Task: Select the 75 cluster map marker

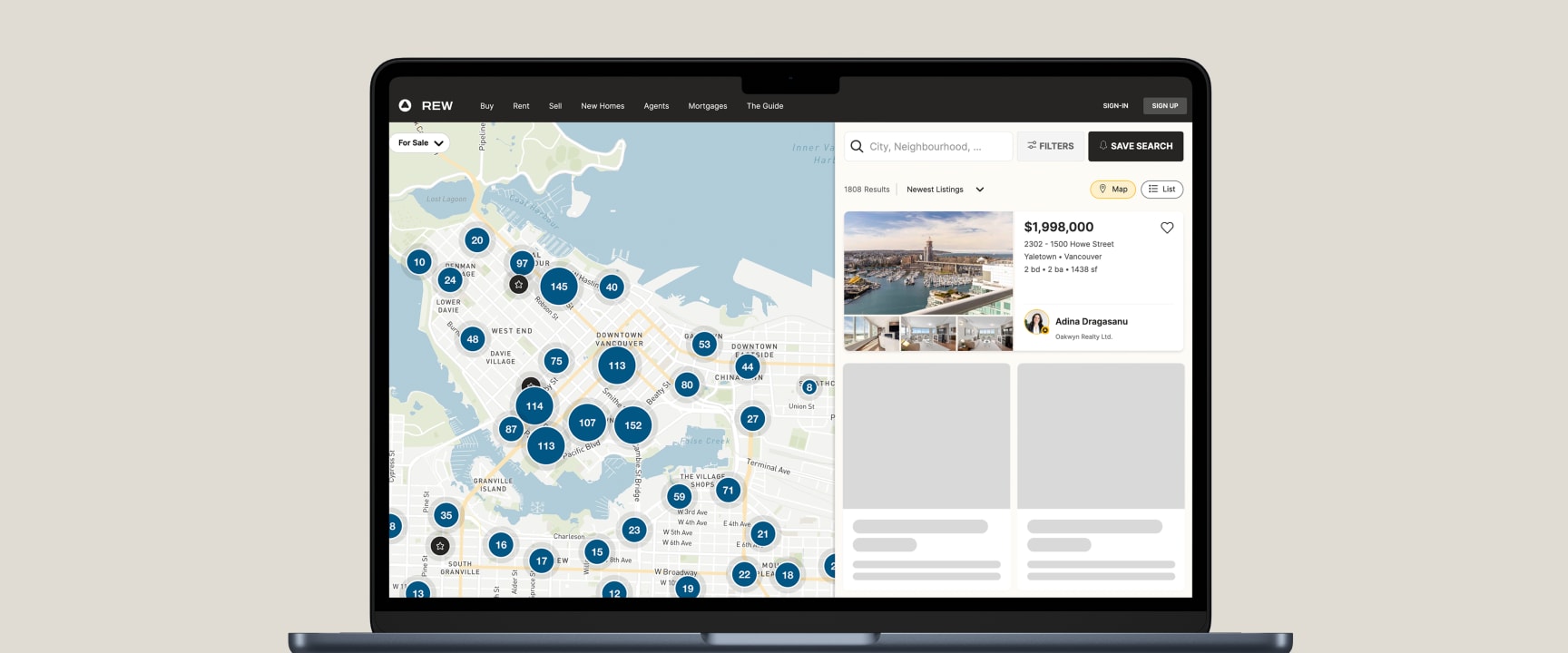Action: click(556, 361)
